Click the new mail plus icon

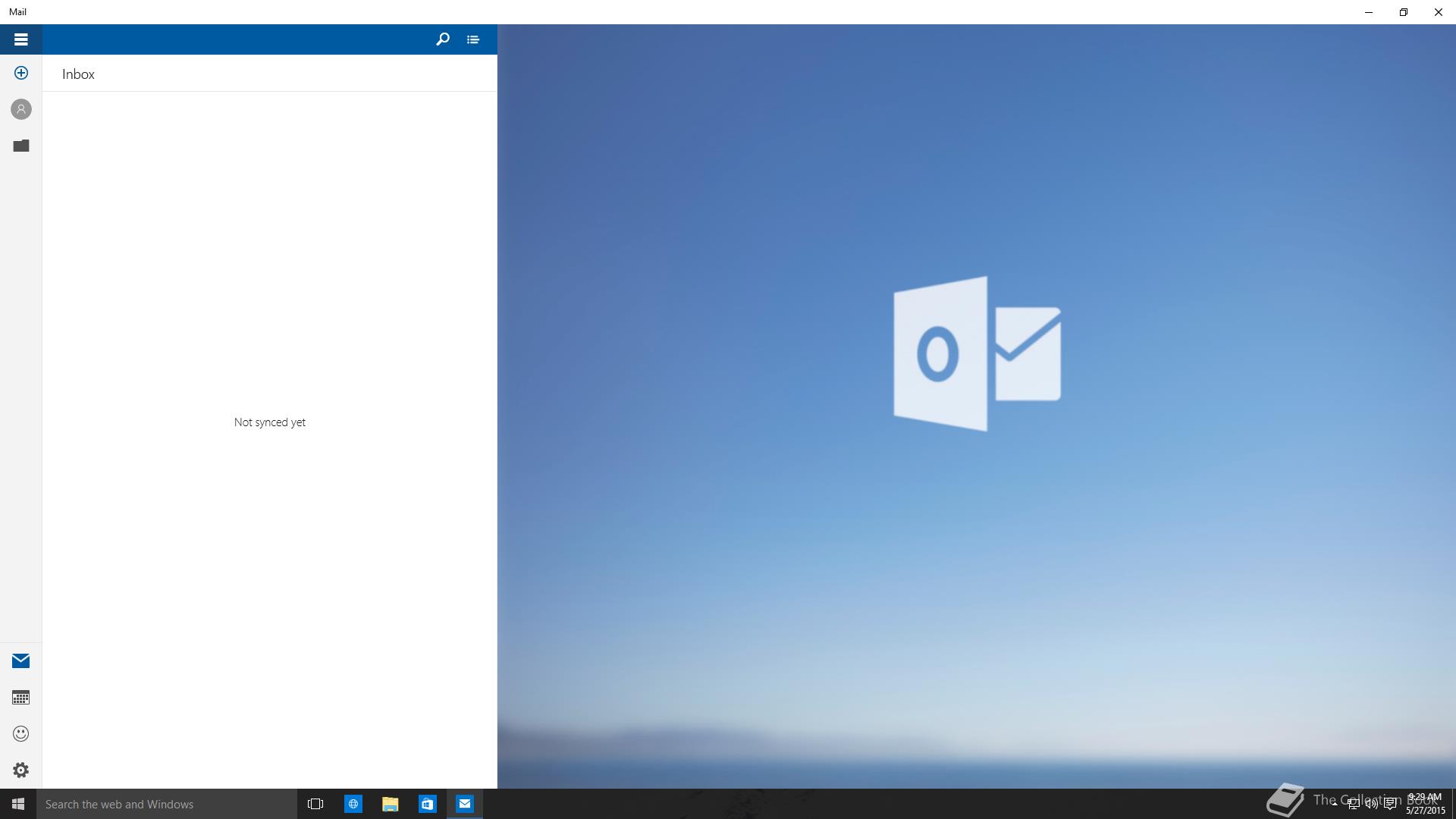(20, 73)
